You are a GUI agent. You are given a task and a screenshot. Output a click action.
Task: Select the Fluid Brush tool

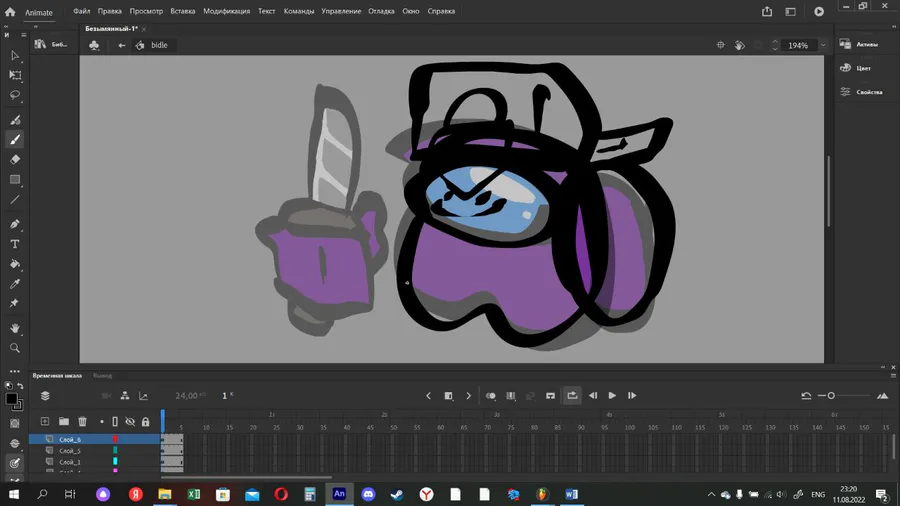(x=15, y=120)
